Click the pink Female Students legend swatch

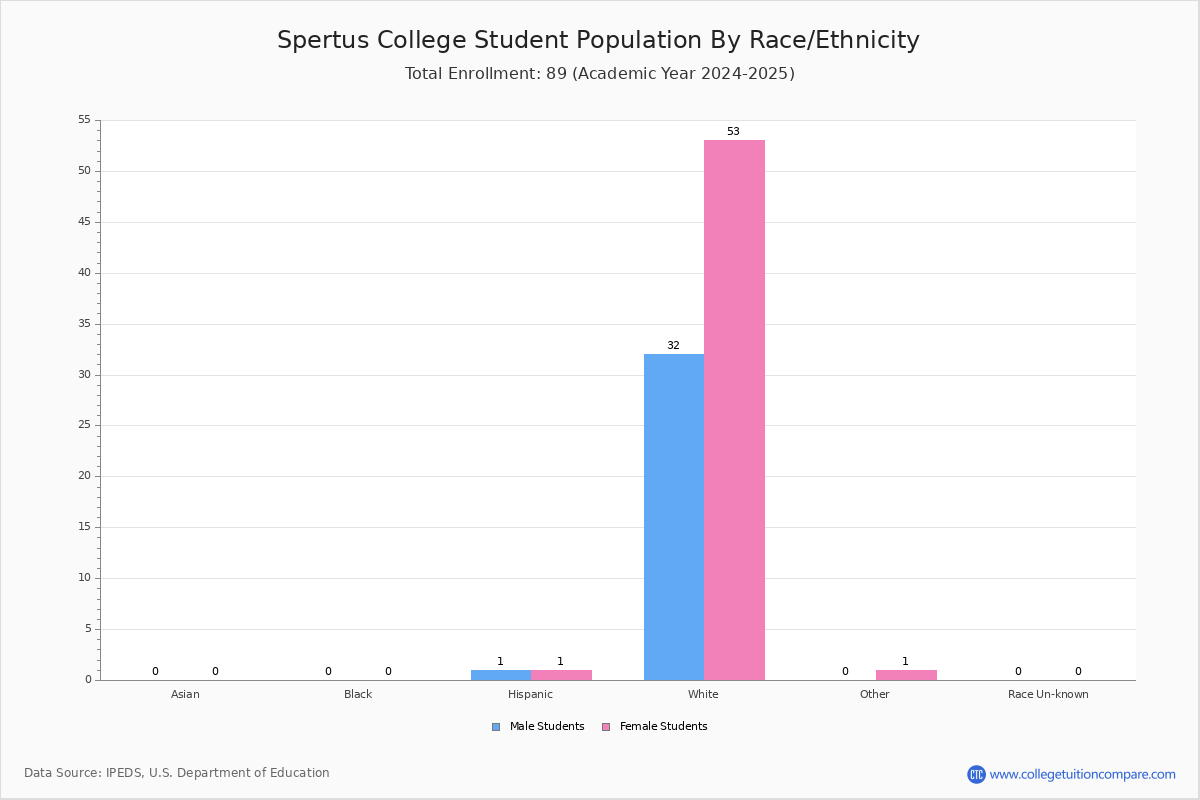click(x=606, y=727)
